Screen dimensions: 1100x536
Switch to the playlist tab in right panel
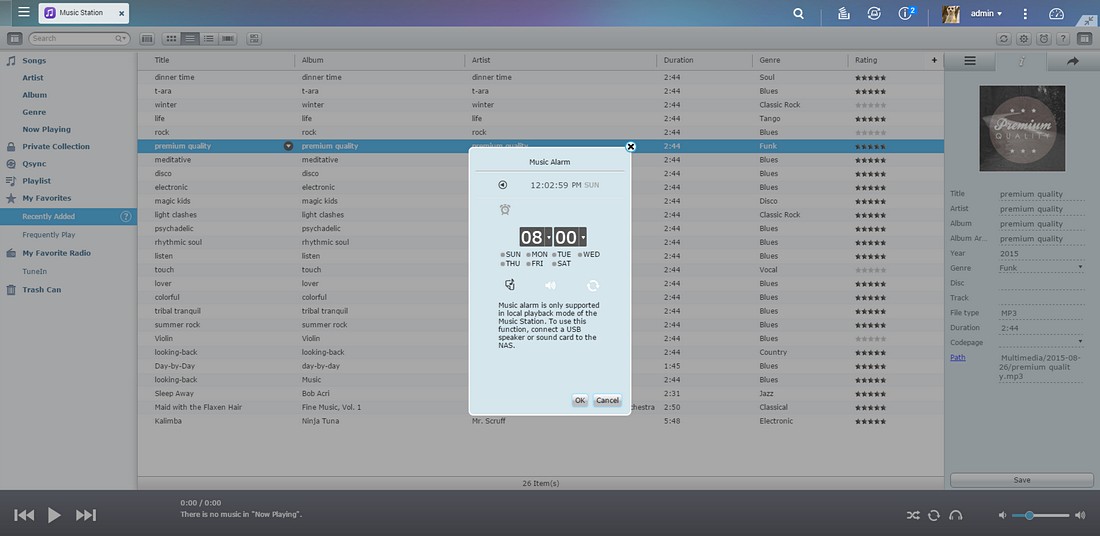tap(970, 61)
